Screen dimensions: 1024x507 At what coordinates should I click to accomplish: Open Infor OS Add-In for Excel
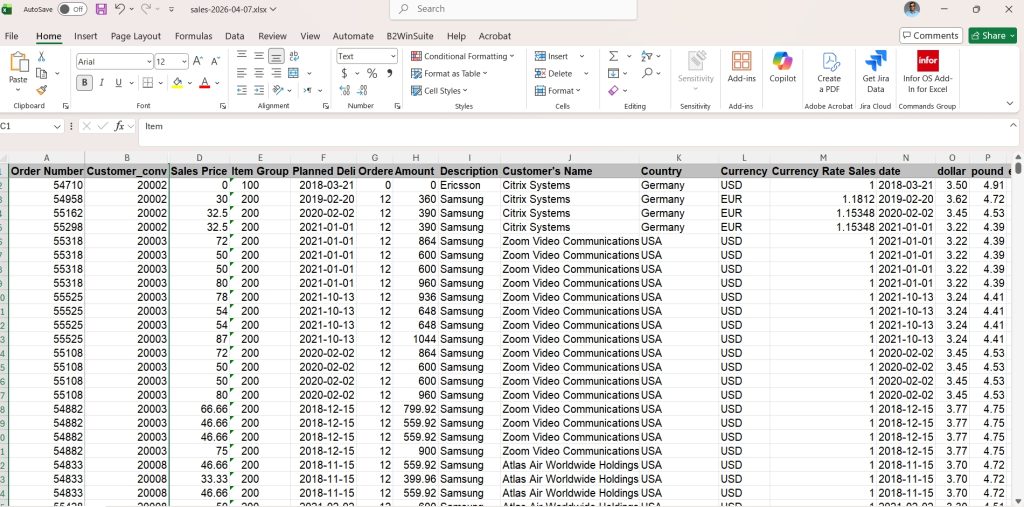(x=927, y=72)
